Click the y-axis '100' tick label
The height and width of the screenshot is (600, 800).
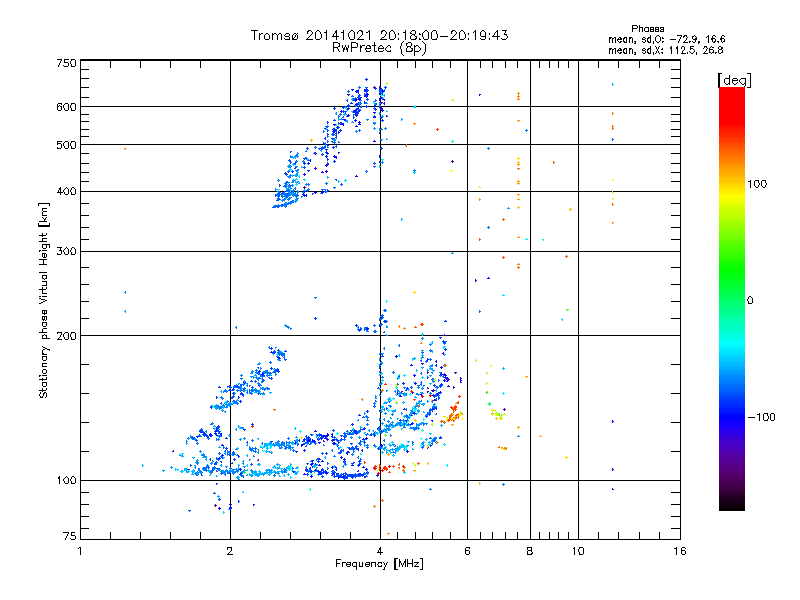pyautogui.click(x=66, y=481)
